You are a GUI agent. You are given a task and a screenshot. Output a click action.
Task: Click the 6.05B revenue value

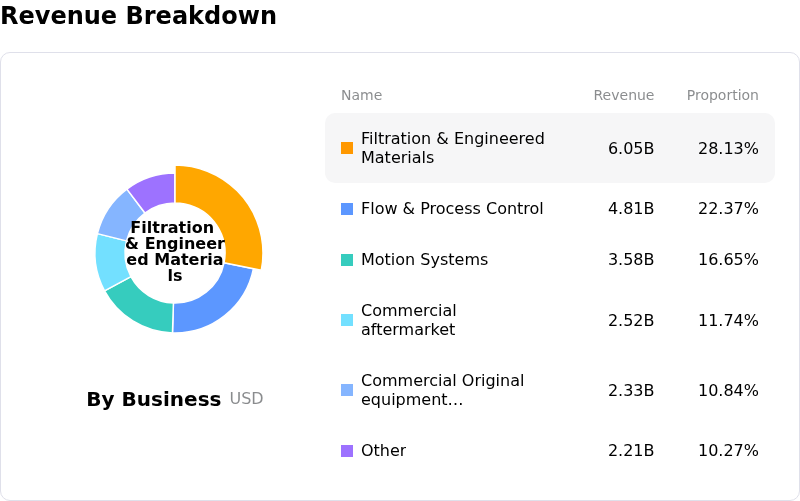631,148
